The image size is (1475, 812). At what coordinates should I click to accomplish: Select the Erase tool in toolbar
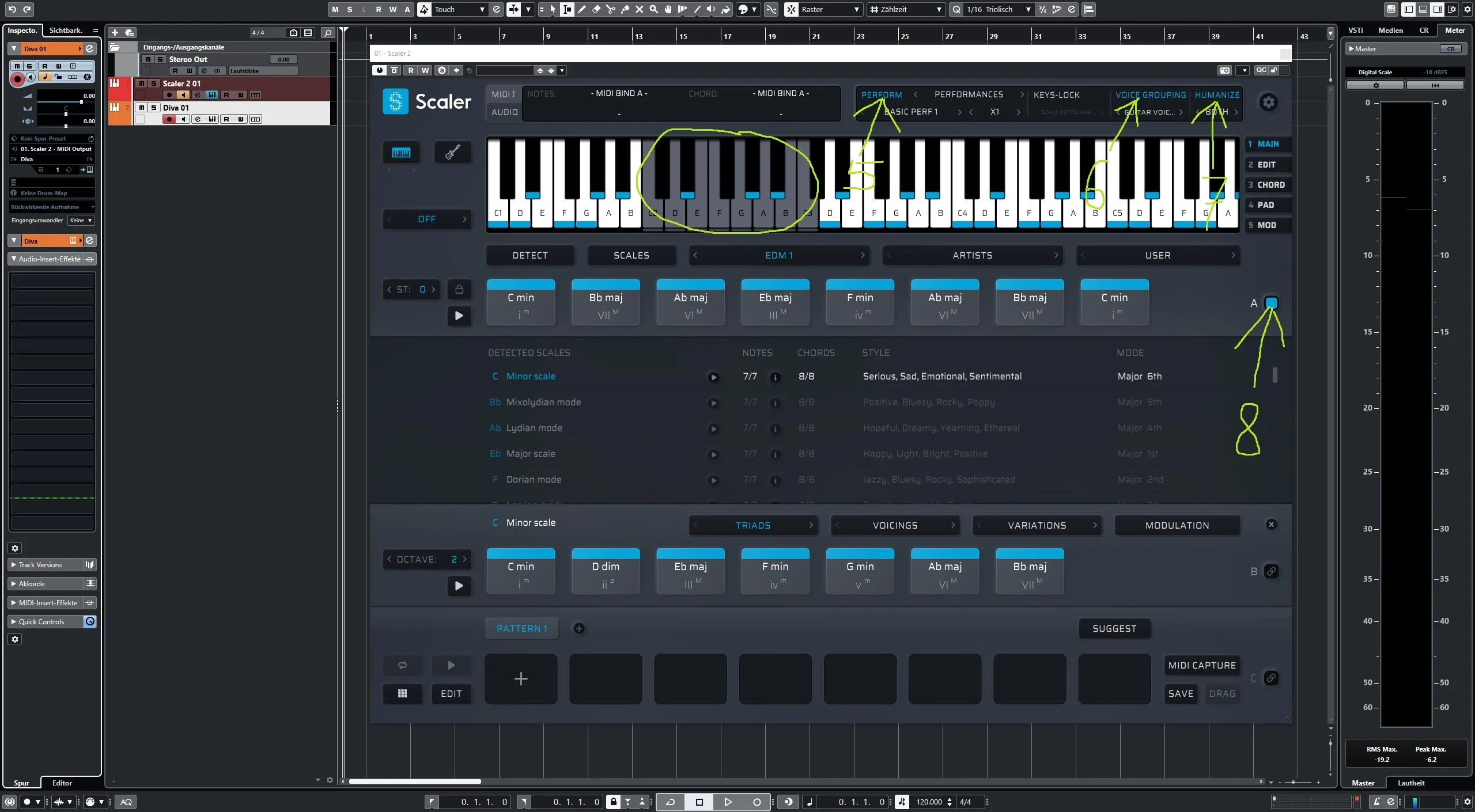coord(596,9)
